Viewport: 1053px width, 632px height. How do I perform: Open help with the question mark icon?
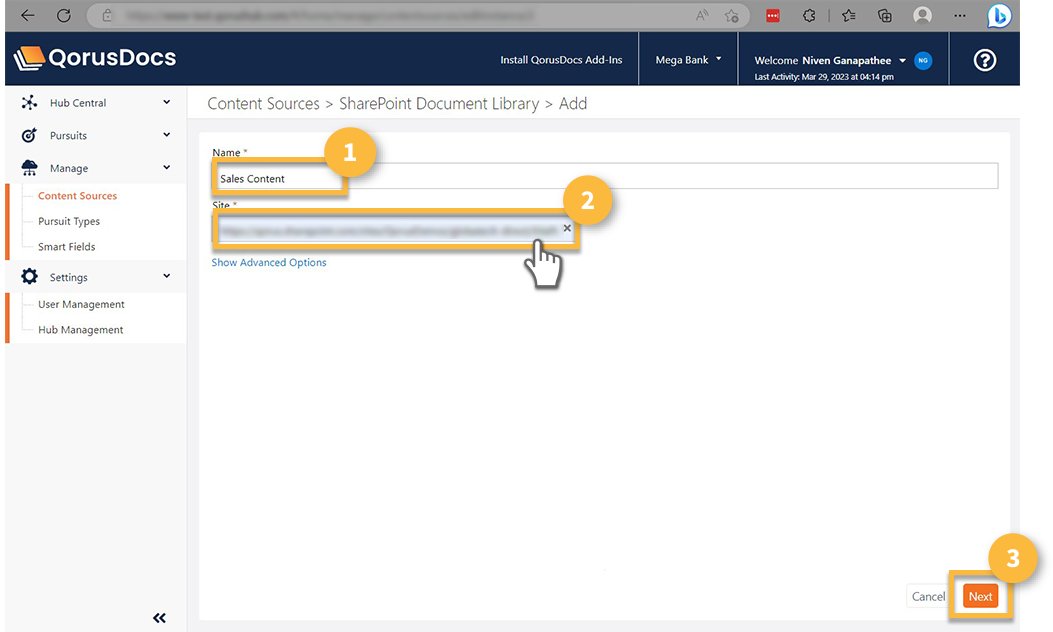point(984,60)
